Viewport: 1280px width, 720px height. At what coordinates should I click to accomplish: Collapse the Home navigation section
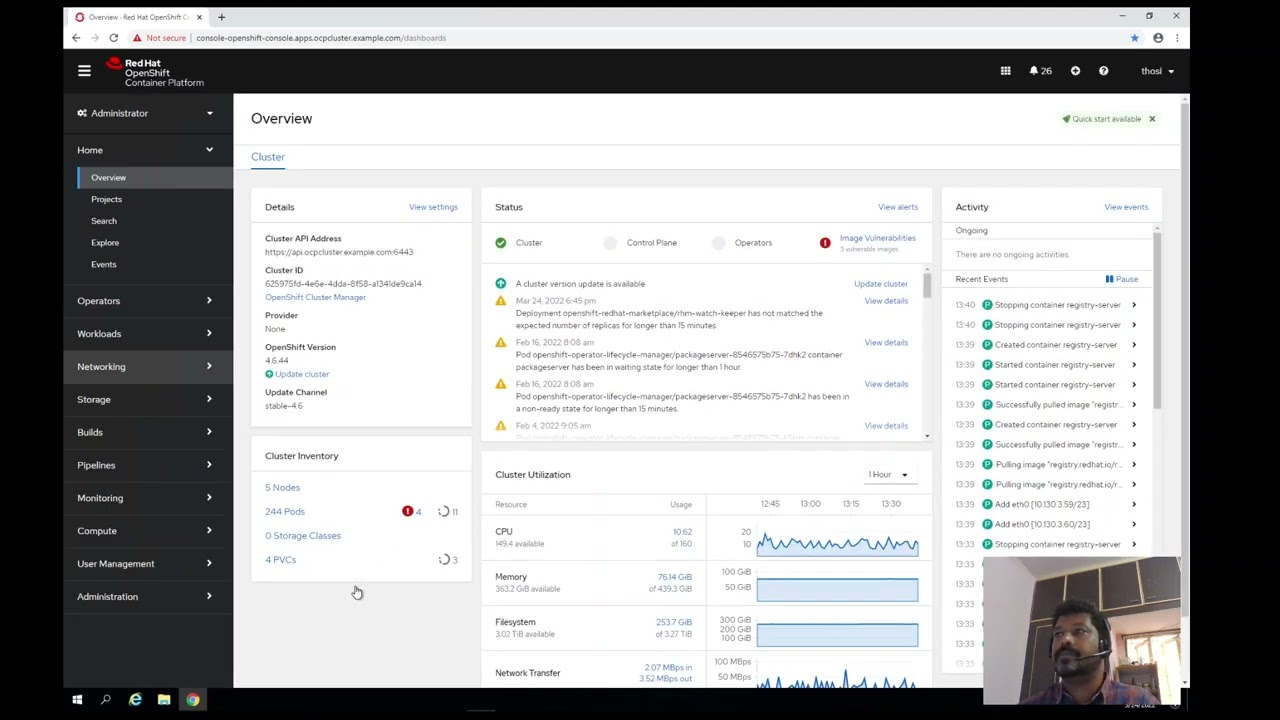tap(146, 150)
